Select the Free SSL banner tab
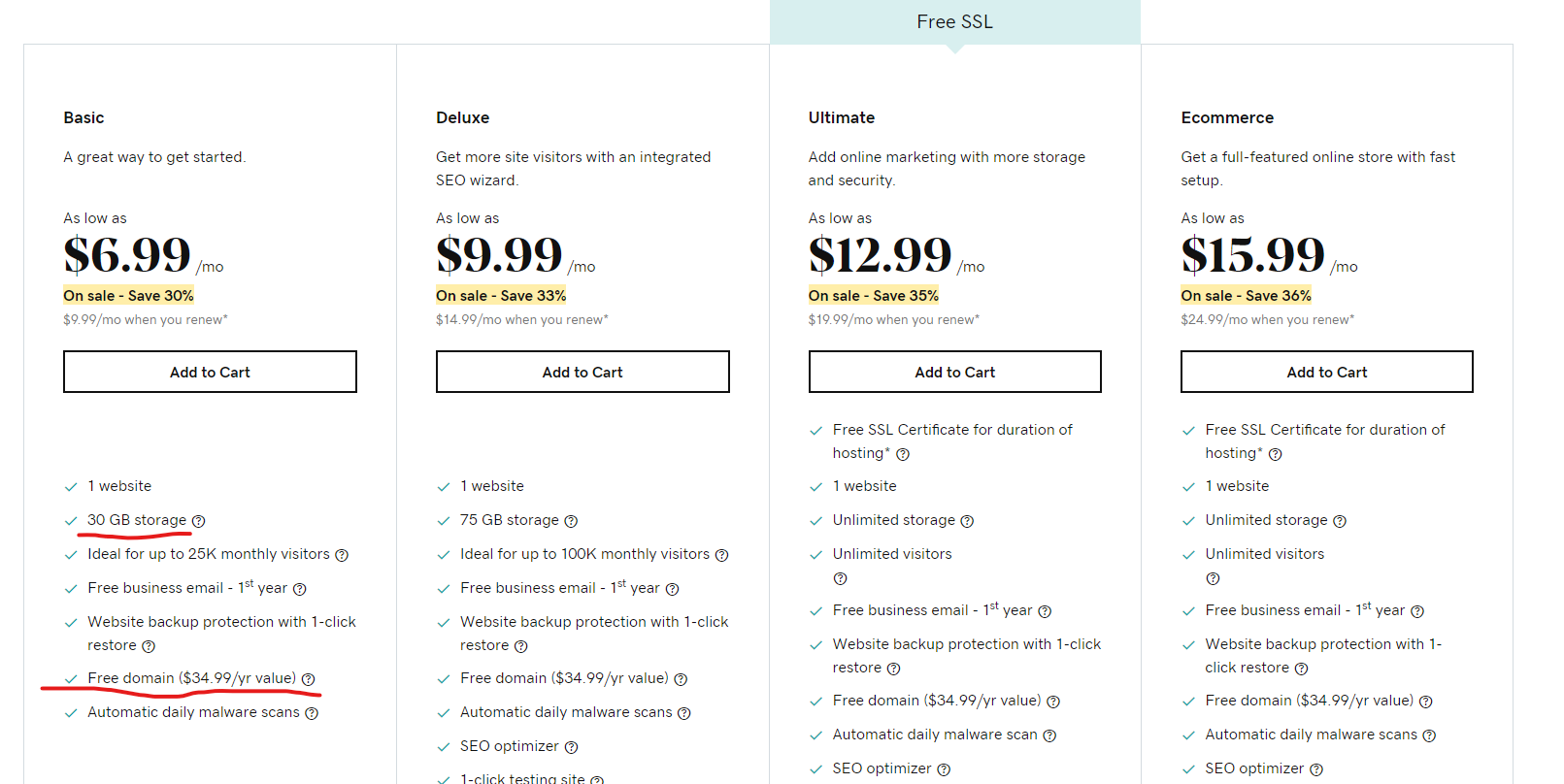The image size is (1564, 784). (x=955, y=21)
